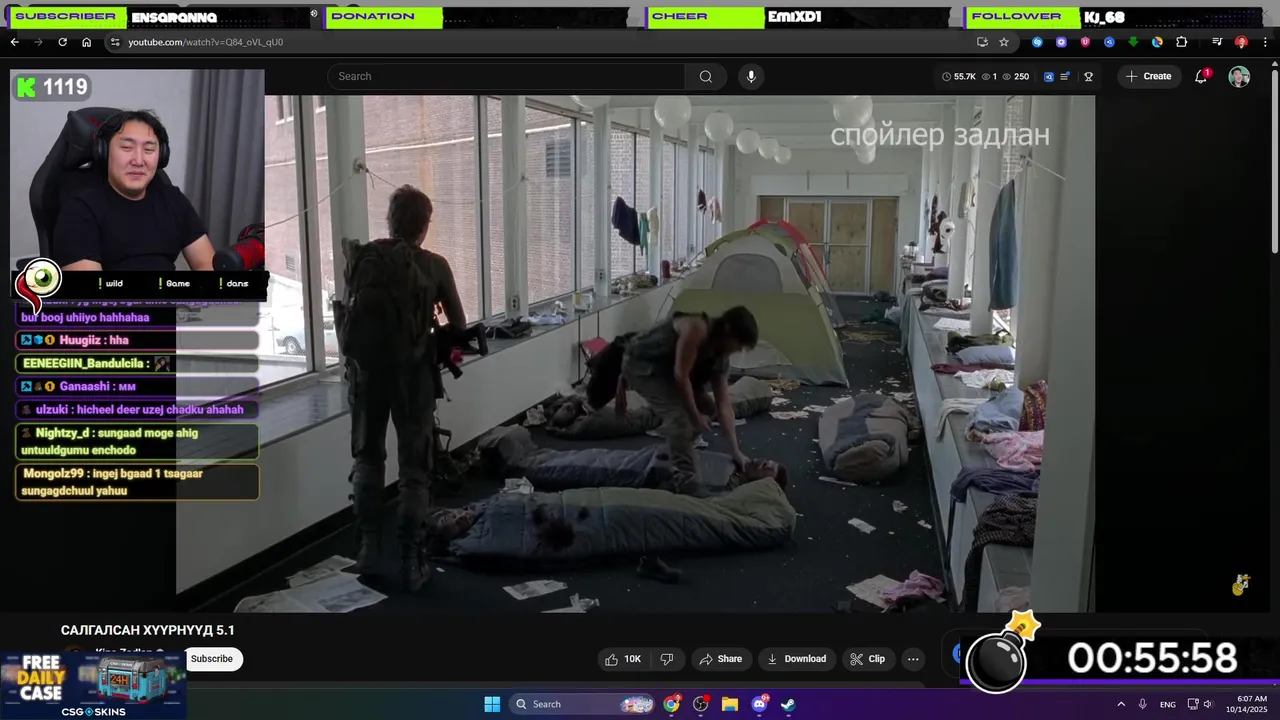
Task: Click the tray microphone icon
Action: pos(1142,704)
